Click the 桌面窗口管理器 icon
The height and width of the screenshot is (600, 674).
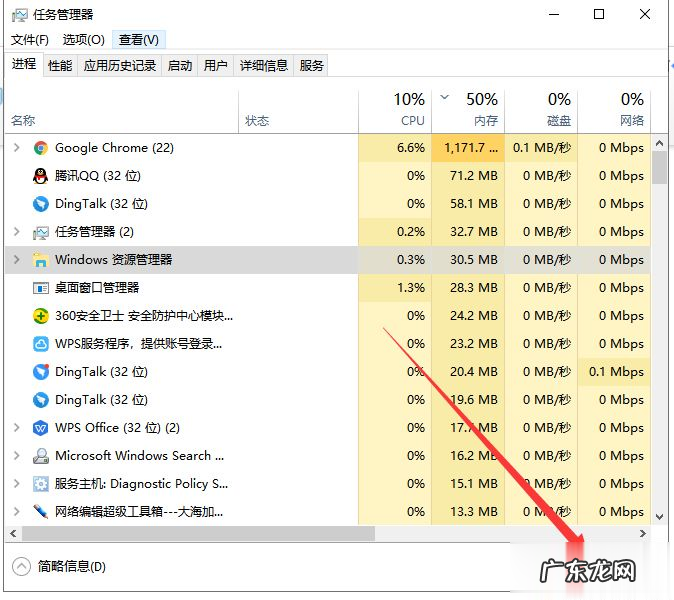(x=40, y=288)
